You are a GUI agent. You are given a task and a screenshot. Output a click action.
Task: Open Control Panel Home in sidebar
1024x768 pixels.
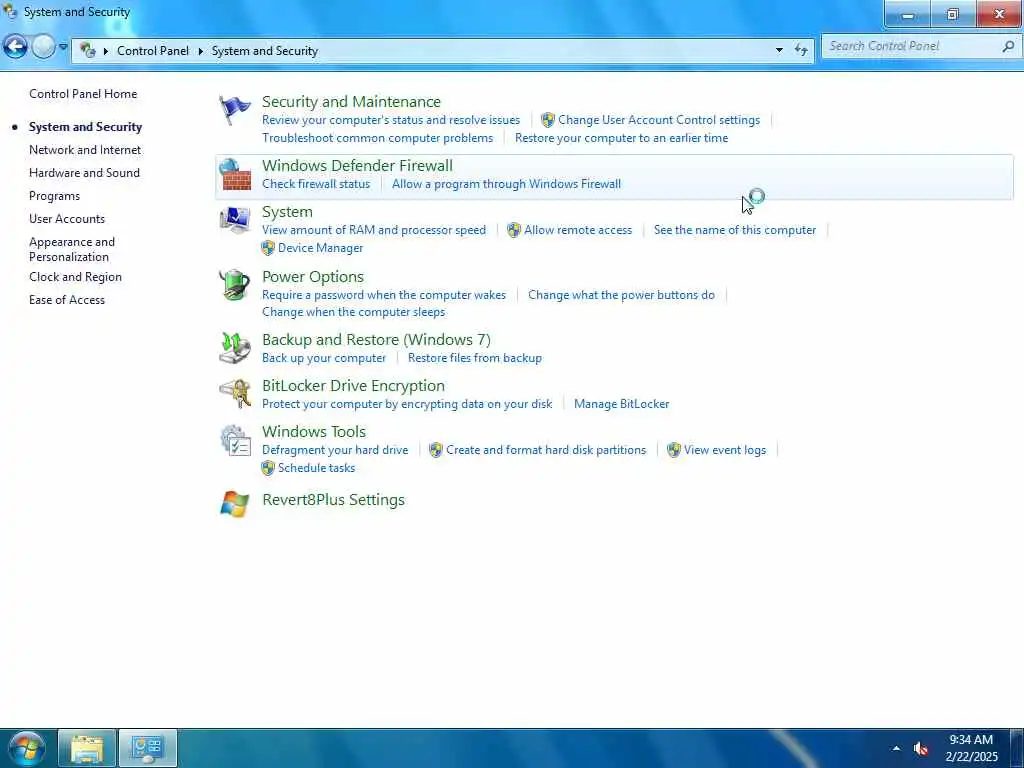pyautogui.click(x=83, y=94)
